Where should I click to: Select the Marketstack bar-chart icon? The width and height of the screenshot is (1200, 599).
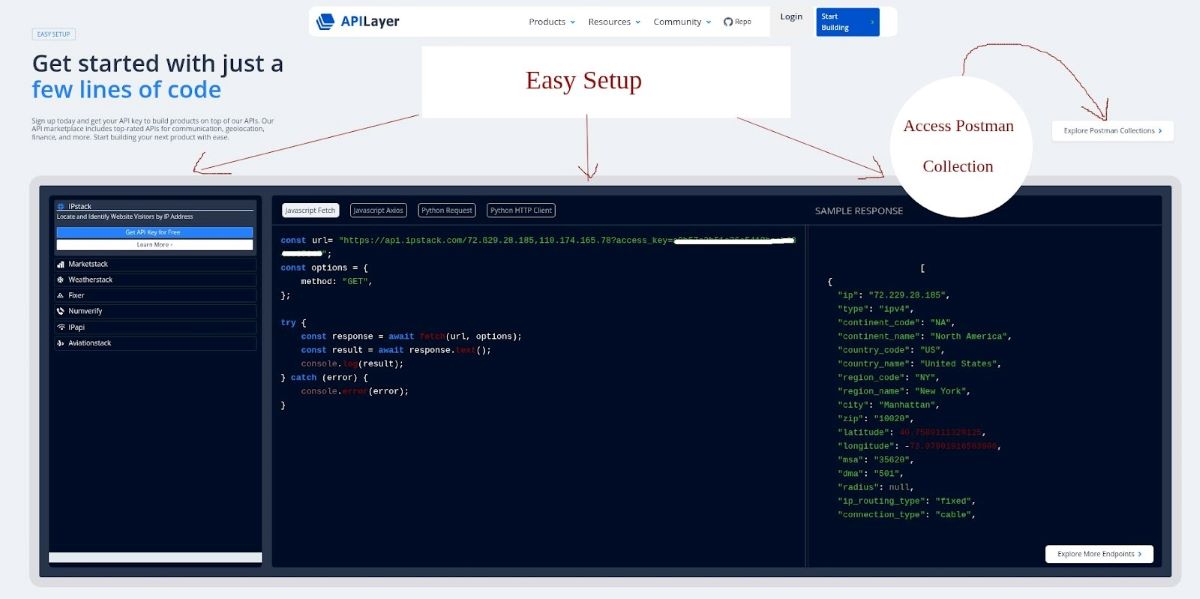(x=59, y=264)
